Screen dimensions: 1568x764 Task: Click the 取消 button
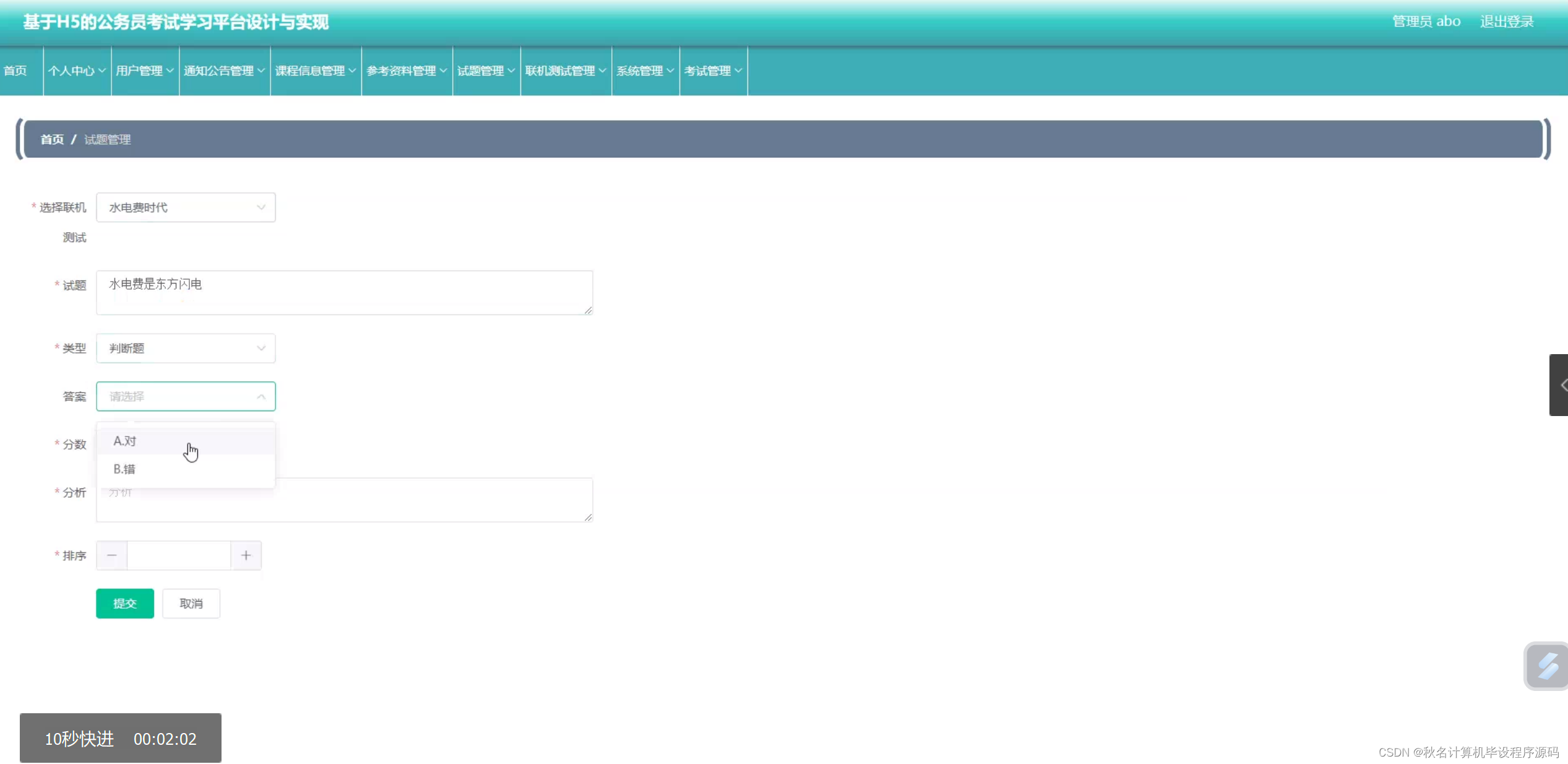pyautogui.click(x=191, y=604)
